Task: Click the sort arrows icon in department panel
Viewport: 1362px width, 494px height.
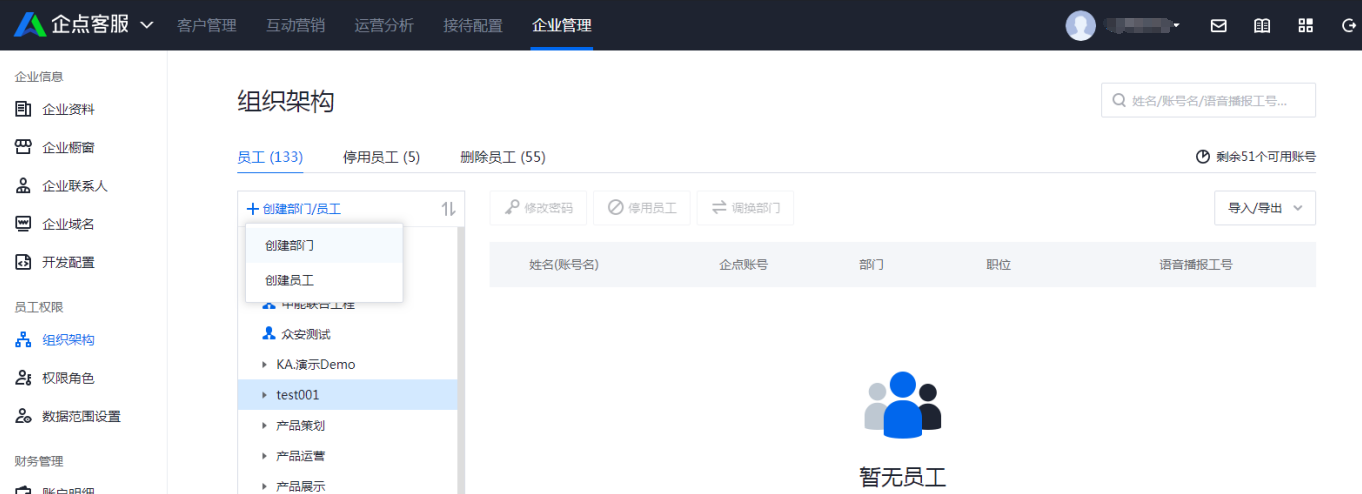Action: tap(448, 209)
